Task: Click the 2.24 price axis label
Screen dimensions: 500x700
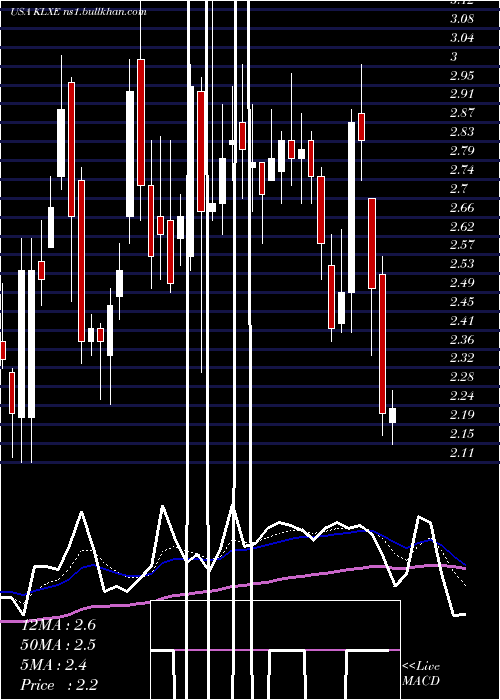Action: (462, 396)
